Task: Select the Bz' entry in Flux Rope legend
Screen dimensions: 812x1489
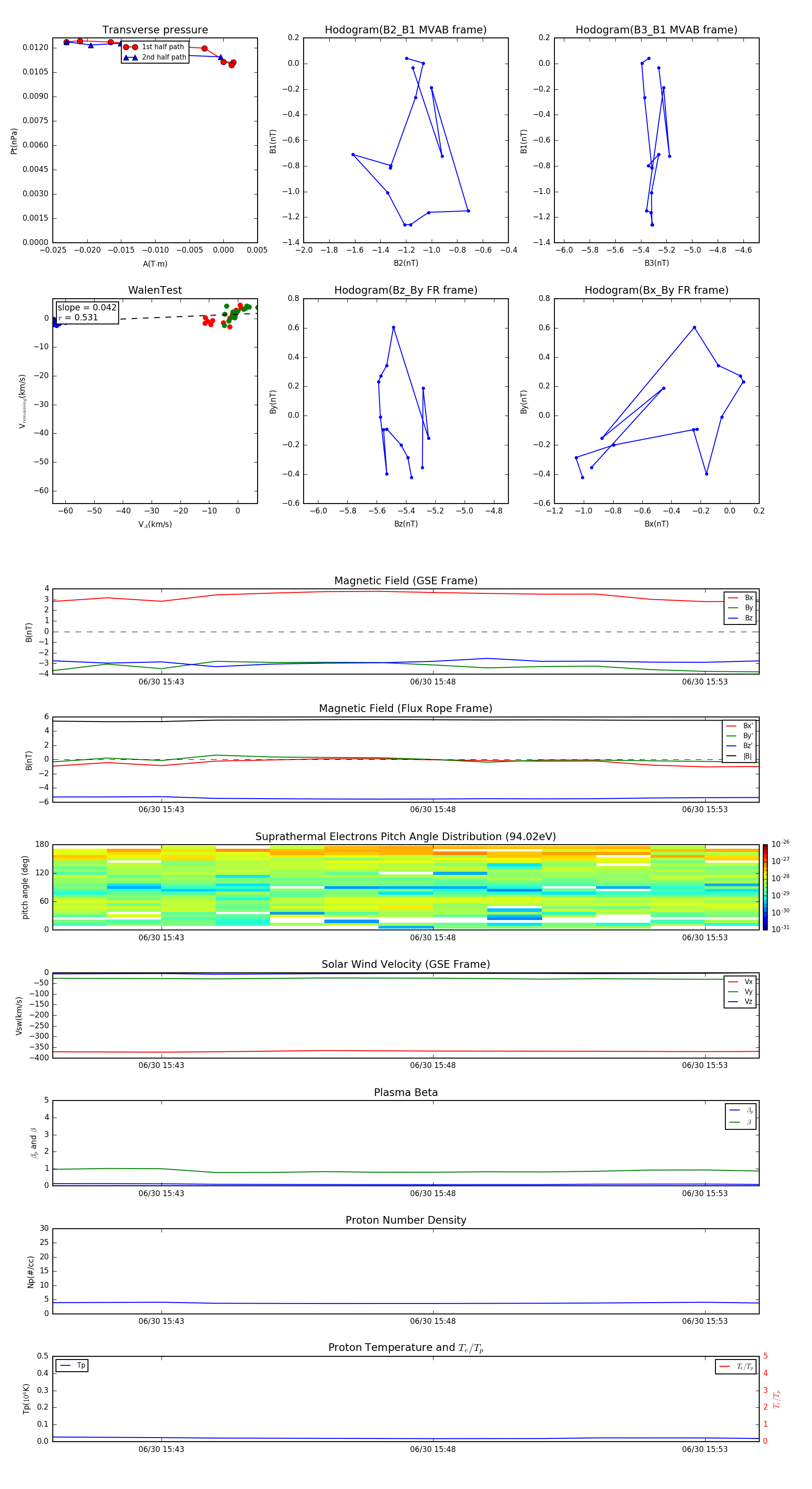Action: click(739, 746)
